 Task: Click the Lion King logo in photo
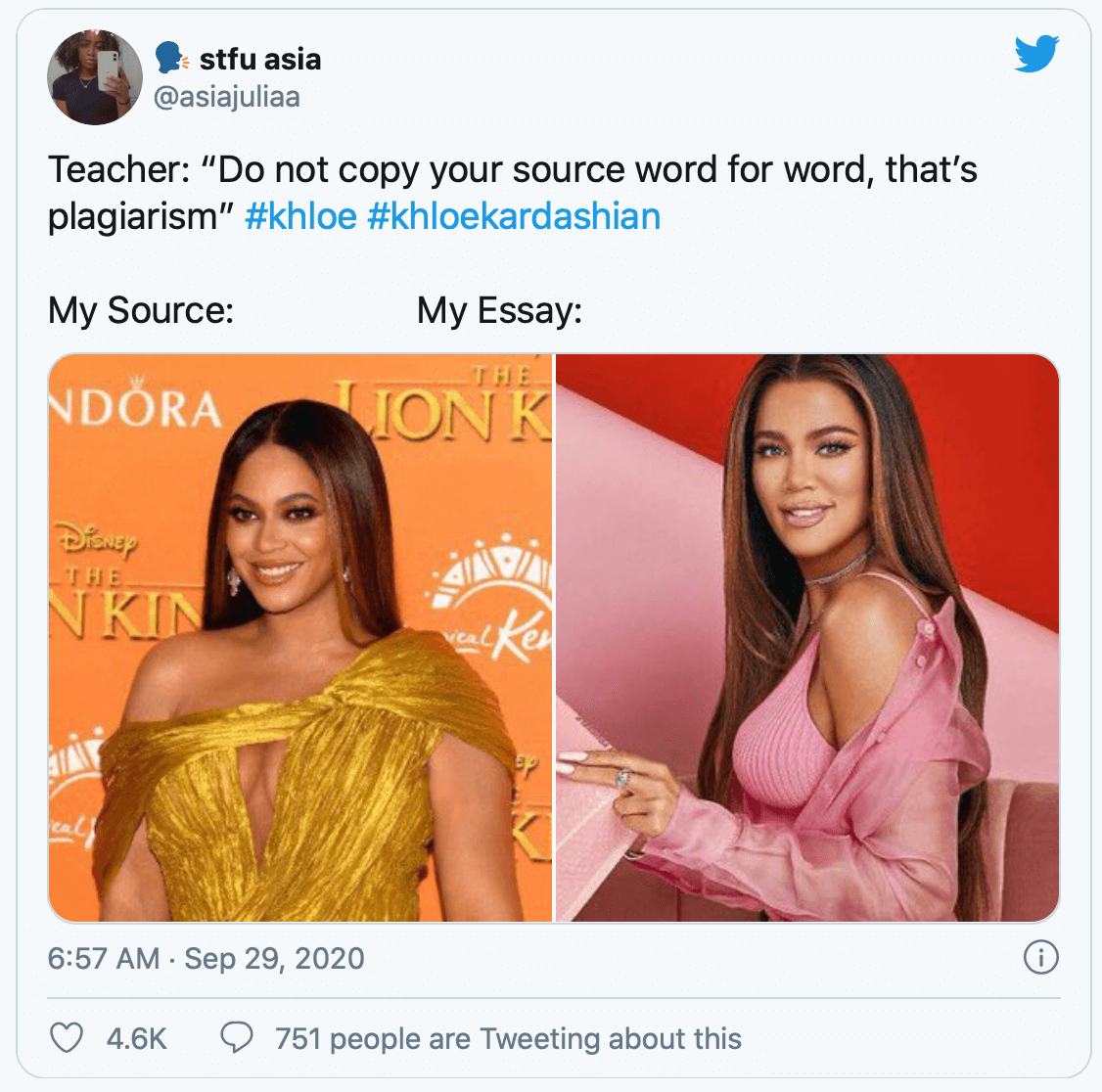click(x=442, y=406)
